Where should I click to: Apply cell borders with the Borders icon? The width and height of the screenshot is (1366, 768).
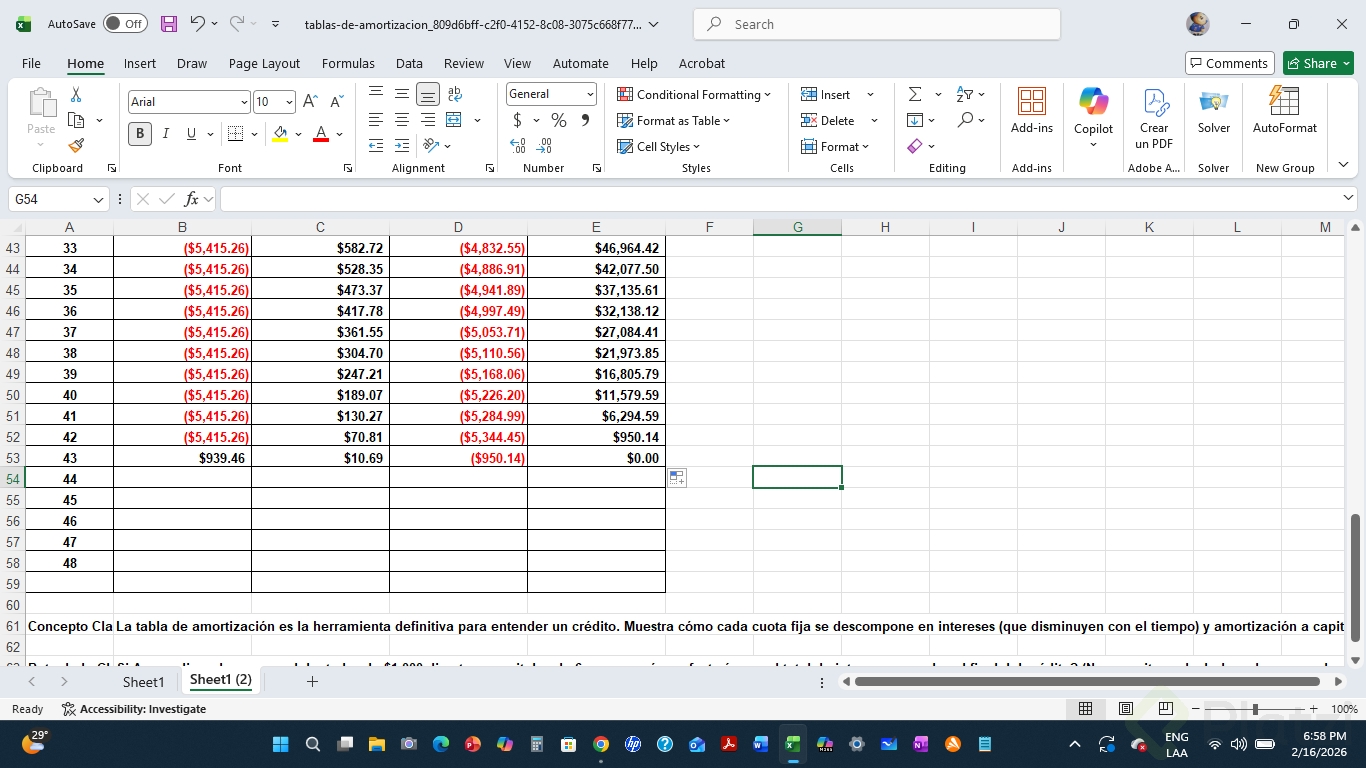[236, 133]
